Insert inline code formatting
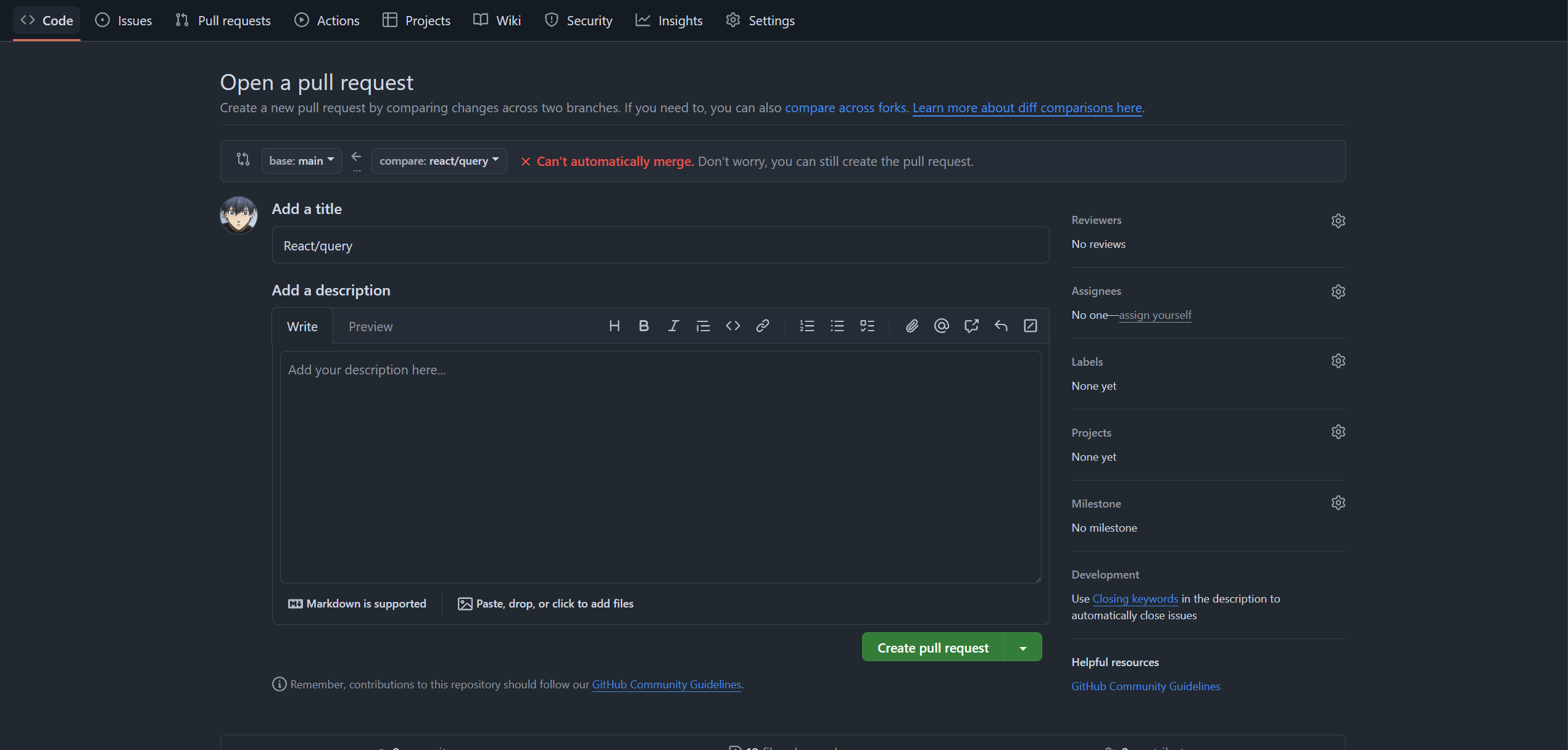 pos(732,326)
